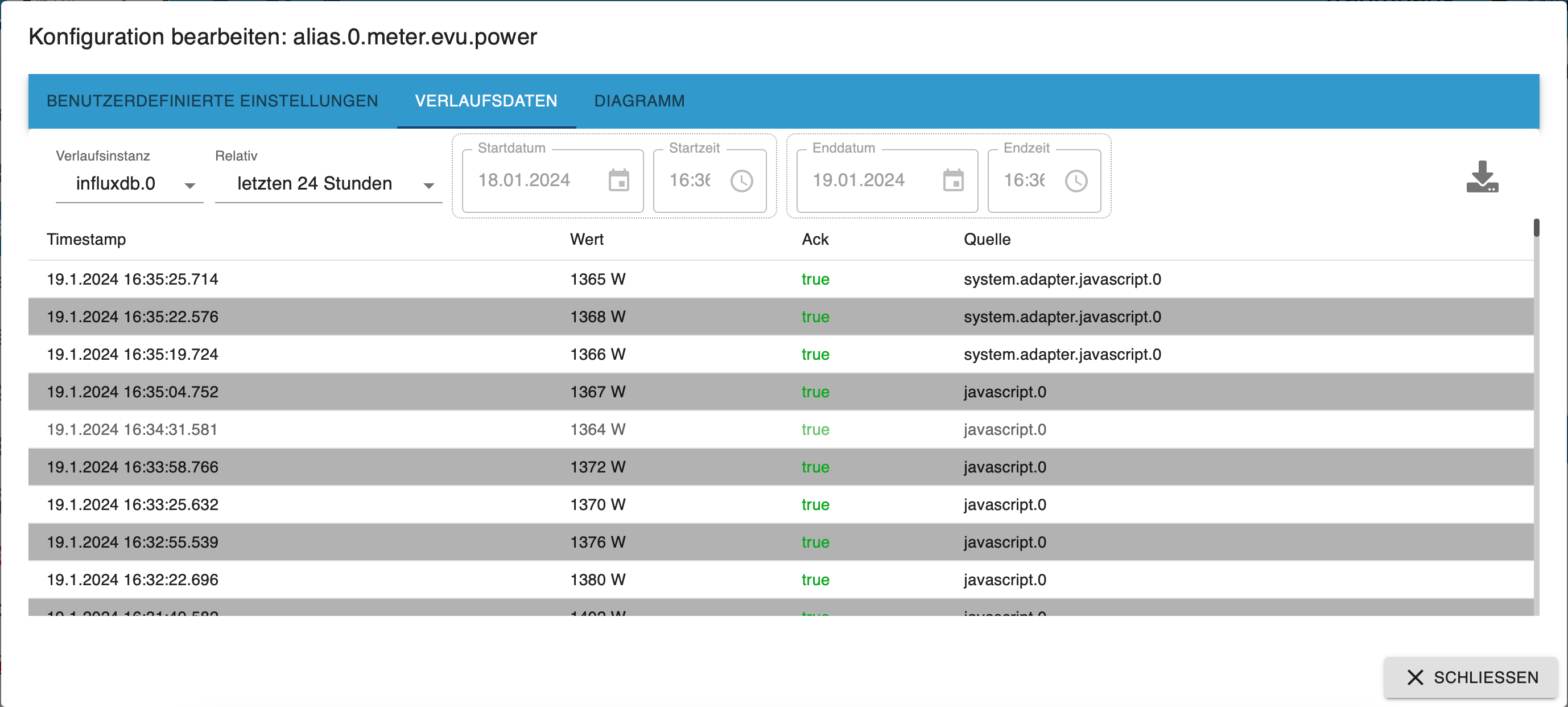Open the Diagramm tab
The height and width of the screenshot is (707, 1568).
point(639,101)
